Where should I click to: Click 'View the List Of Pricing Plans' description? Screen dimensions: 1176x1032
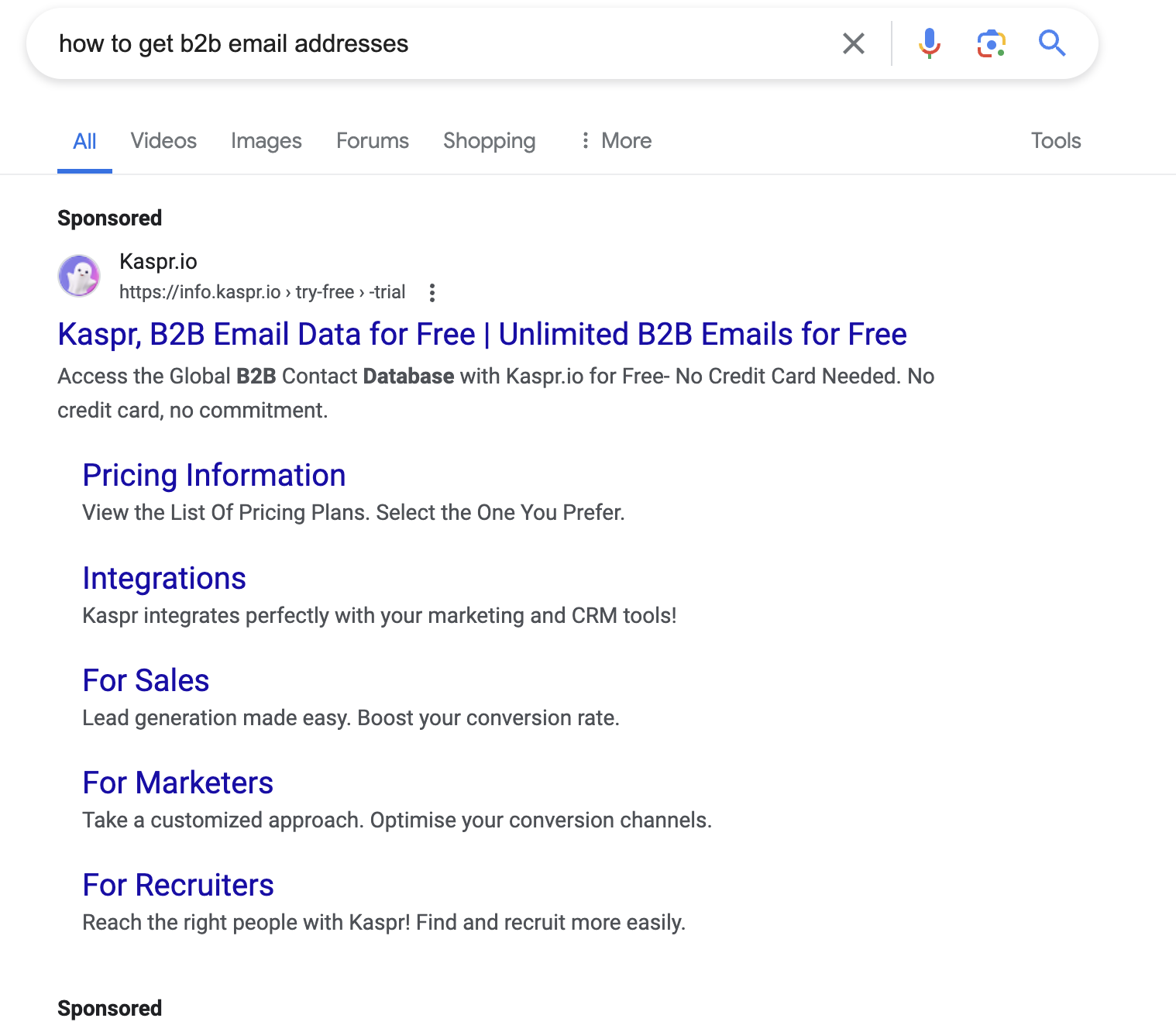tap(353, 513)
